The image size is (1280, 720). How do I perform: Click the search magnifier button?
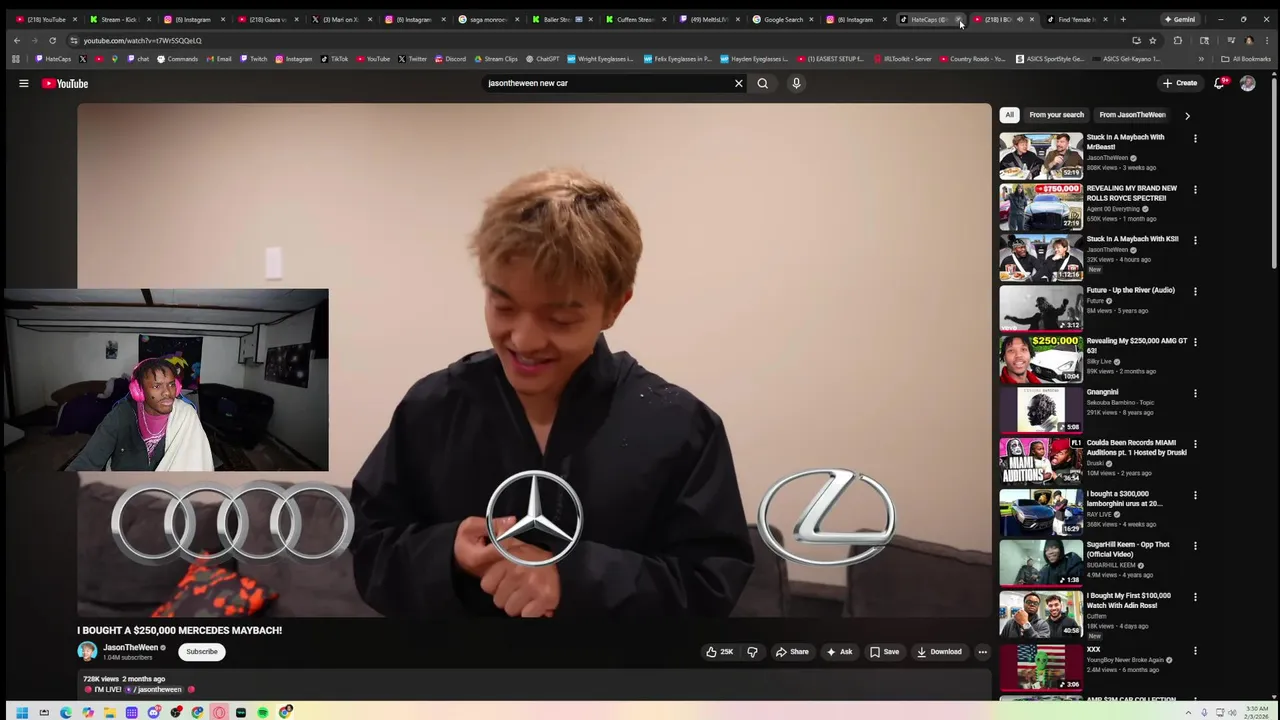tap(763, 83)
